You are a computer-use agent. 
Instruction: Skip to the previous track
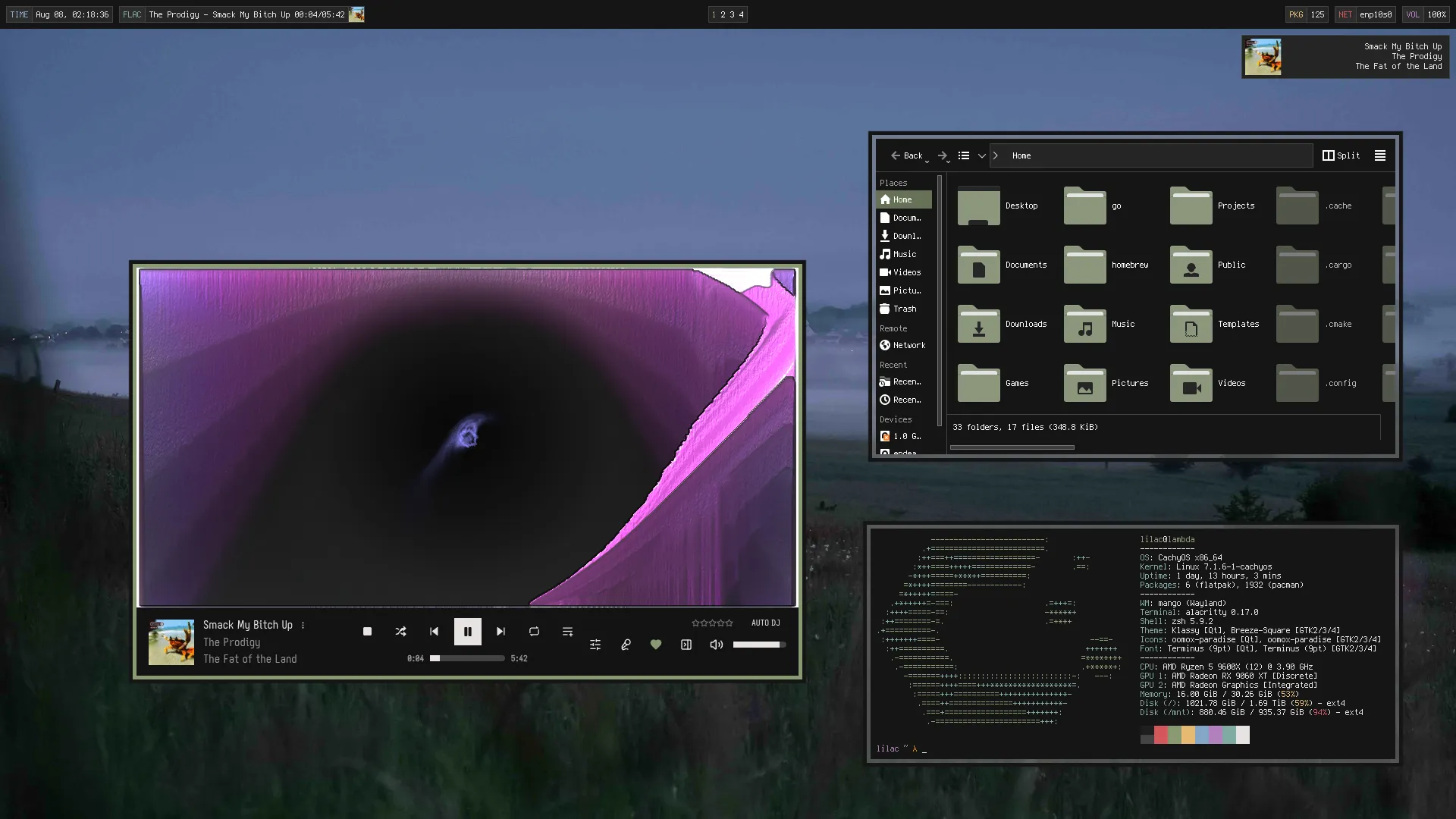click(434, 632)
